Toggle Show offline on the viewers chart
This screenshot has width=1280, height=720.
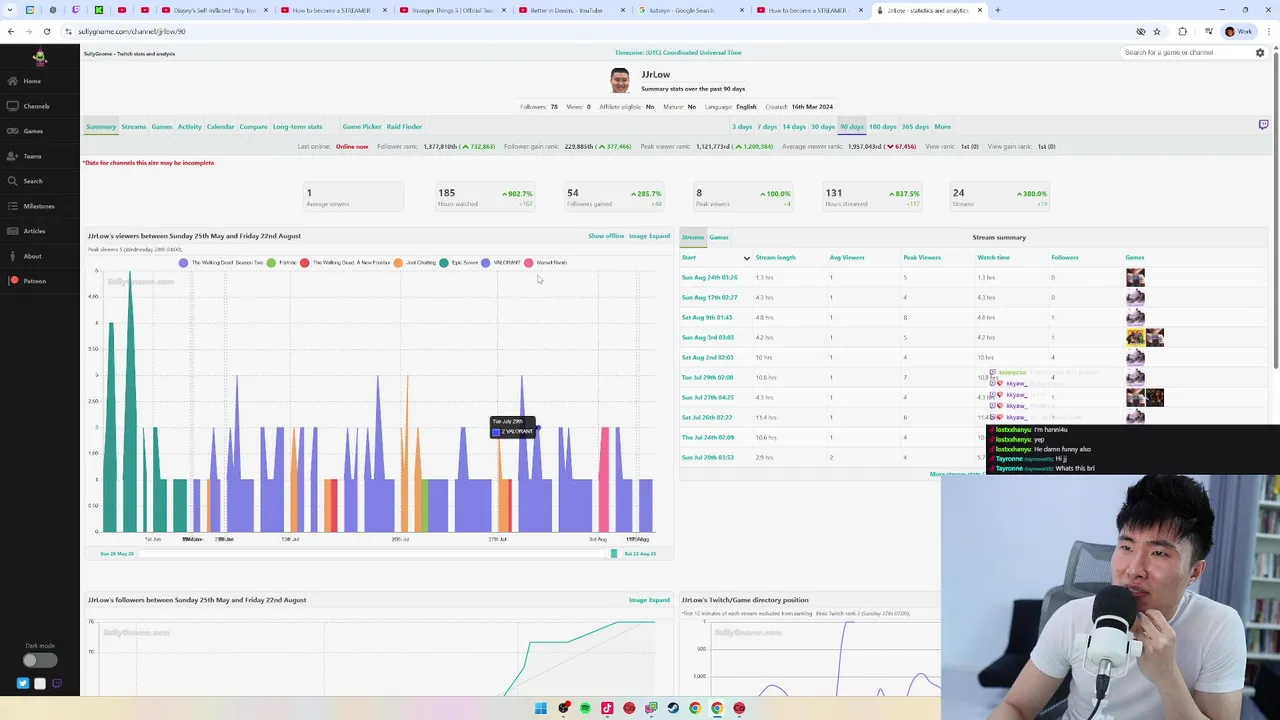[606, 236]
